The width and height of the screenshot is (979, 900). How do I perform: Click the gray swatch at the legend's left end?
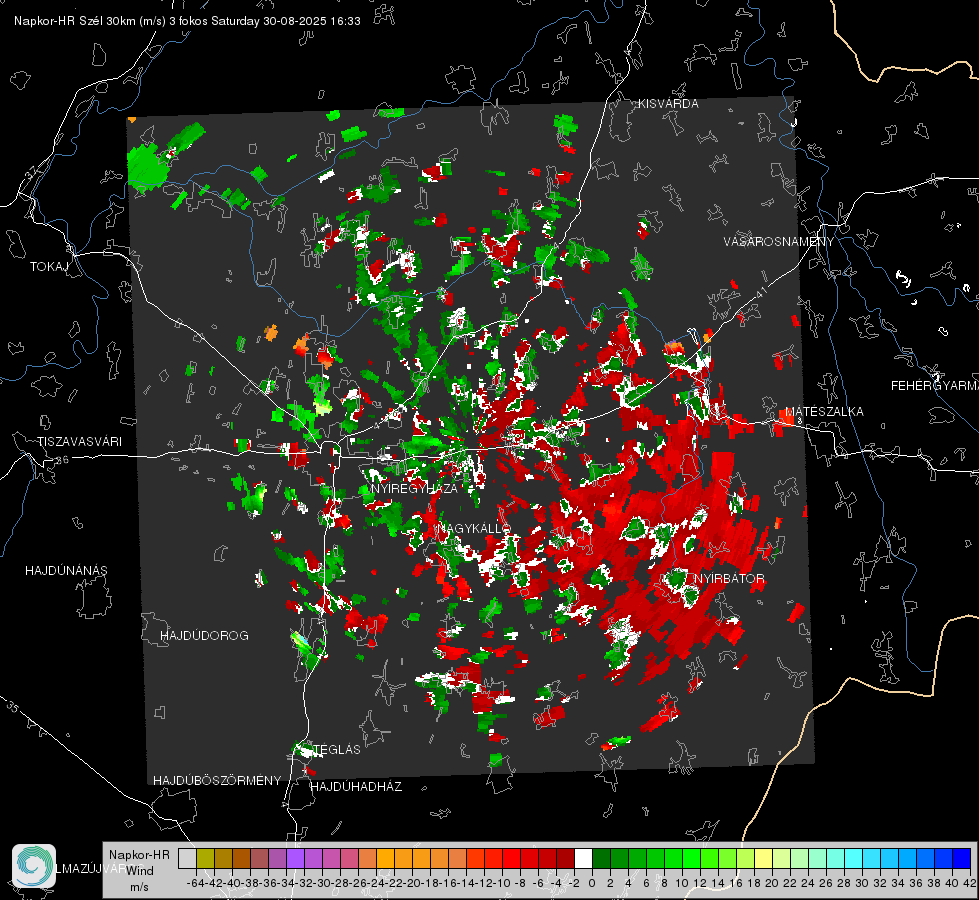pos(187,858)
